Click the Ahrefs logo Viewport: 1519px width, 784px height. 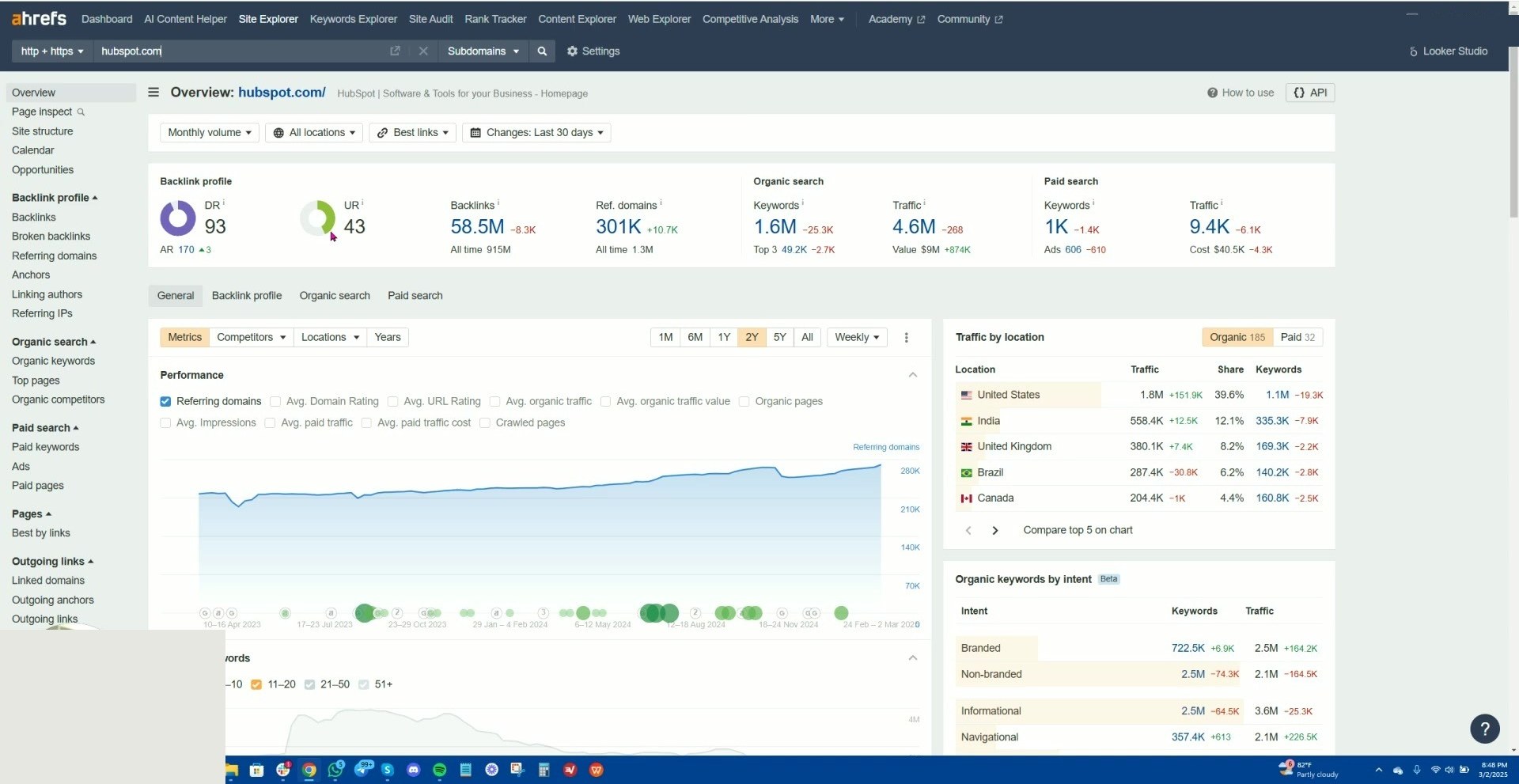pyautogui.click(x=39, y=18)
